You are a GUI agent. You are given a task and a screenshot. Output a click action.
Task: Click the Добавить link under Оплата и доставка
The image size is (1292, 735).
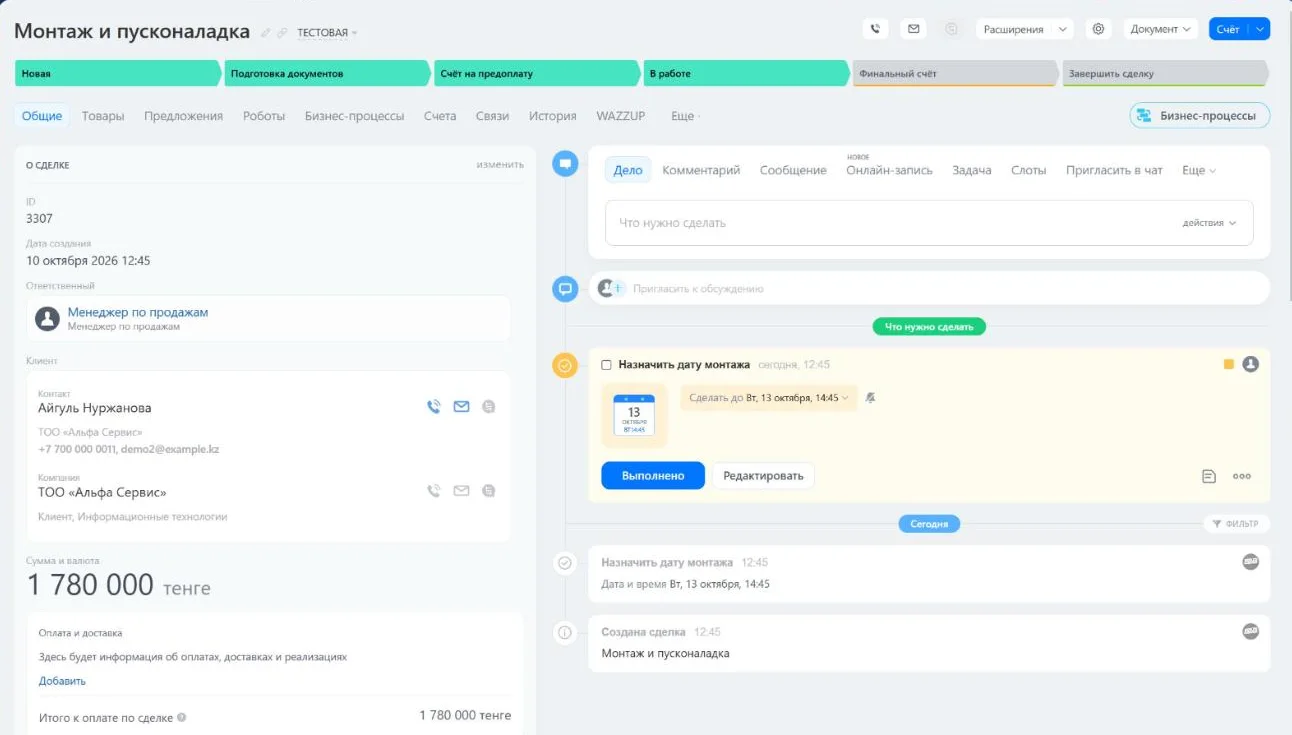pos(62,681)
